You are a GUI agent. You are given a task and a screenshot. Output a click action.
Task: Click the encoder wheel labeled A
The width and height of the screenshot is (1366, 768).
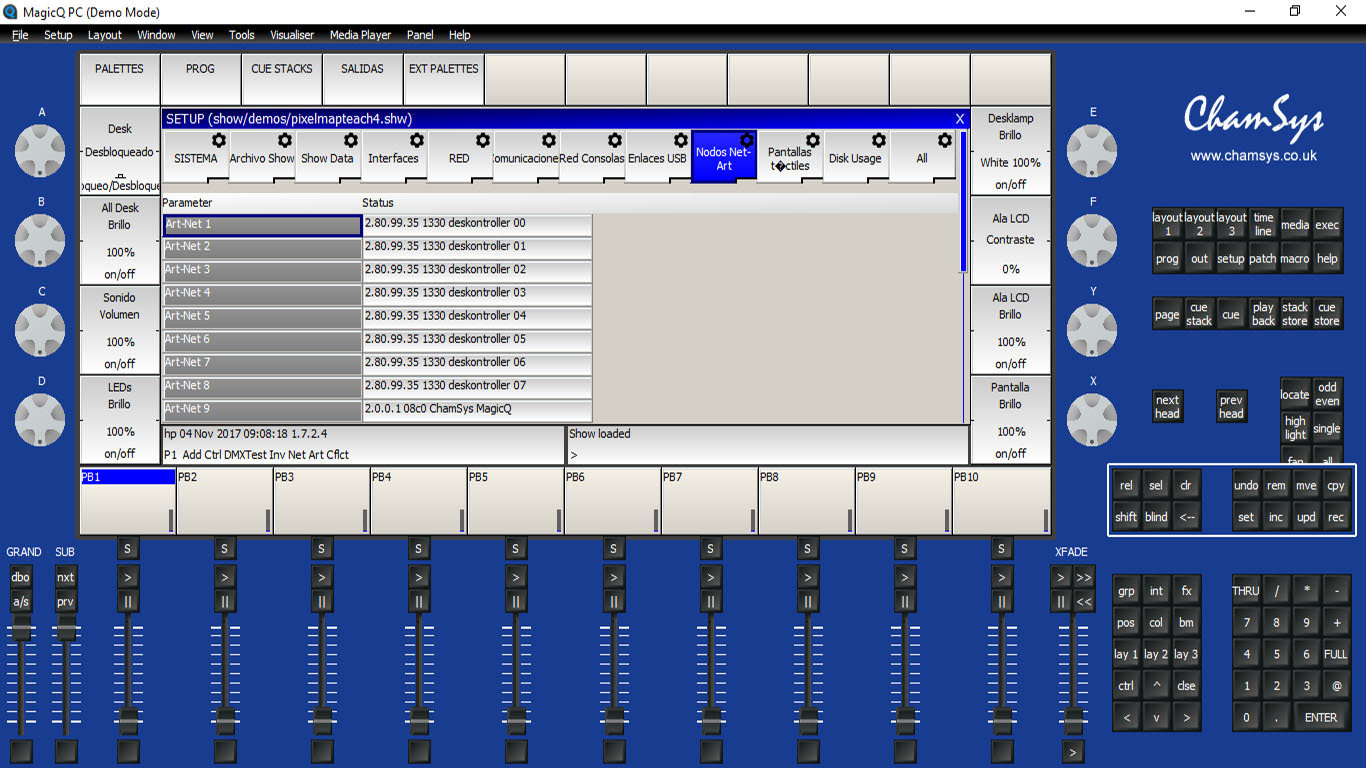(41, 149)
